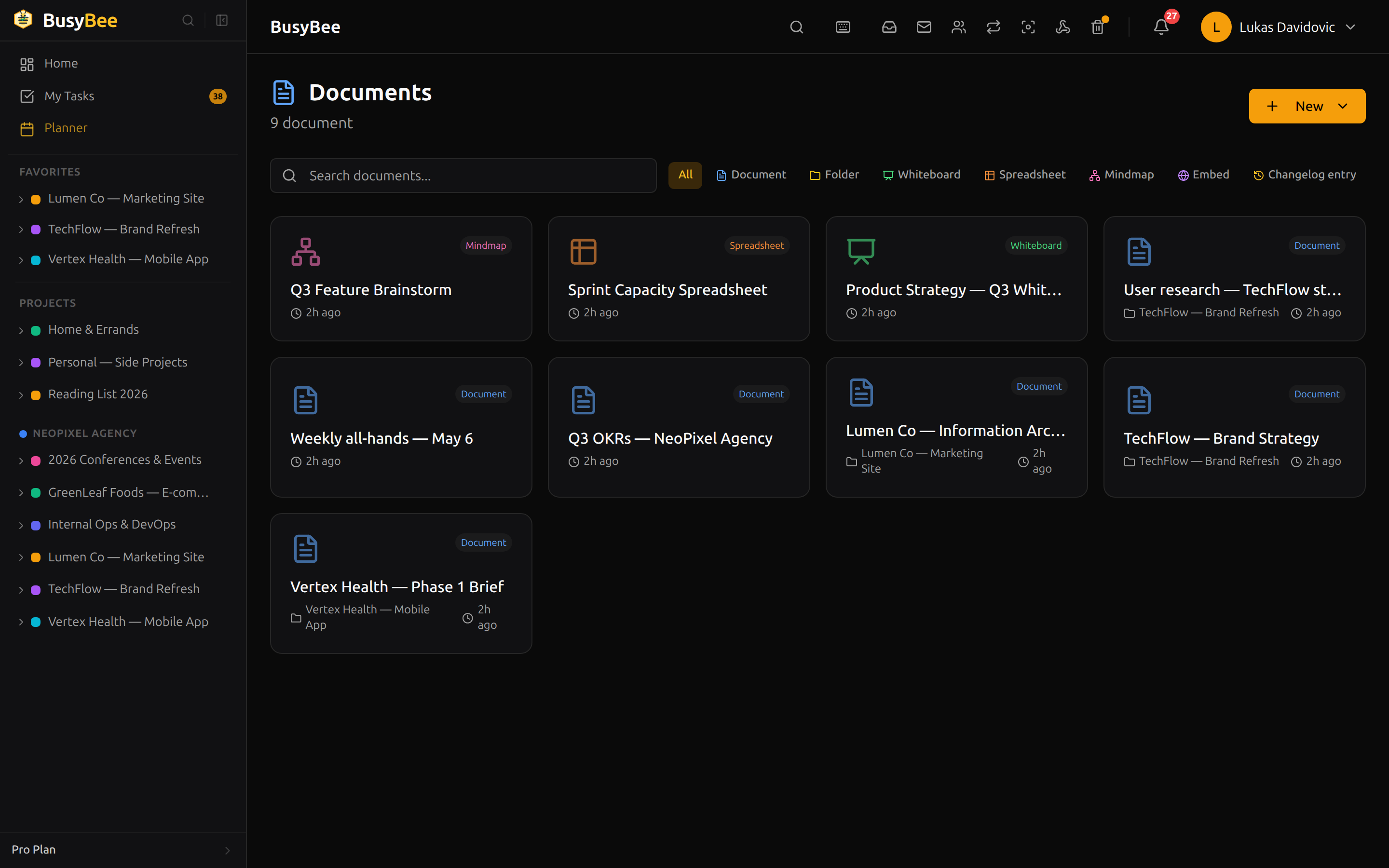Viewport: 1389px width, 868px height.
Task: Open the team members icon
Action: (x=958, y=27)
